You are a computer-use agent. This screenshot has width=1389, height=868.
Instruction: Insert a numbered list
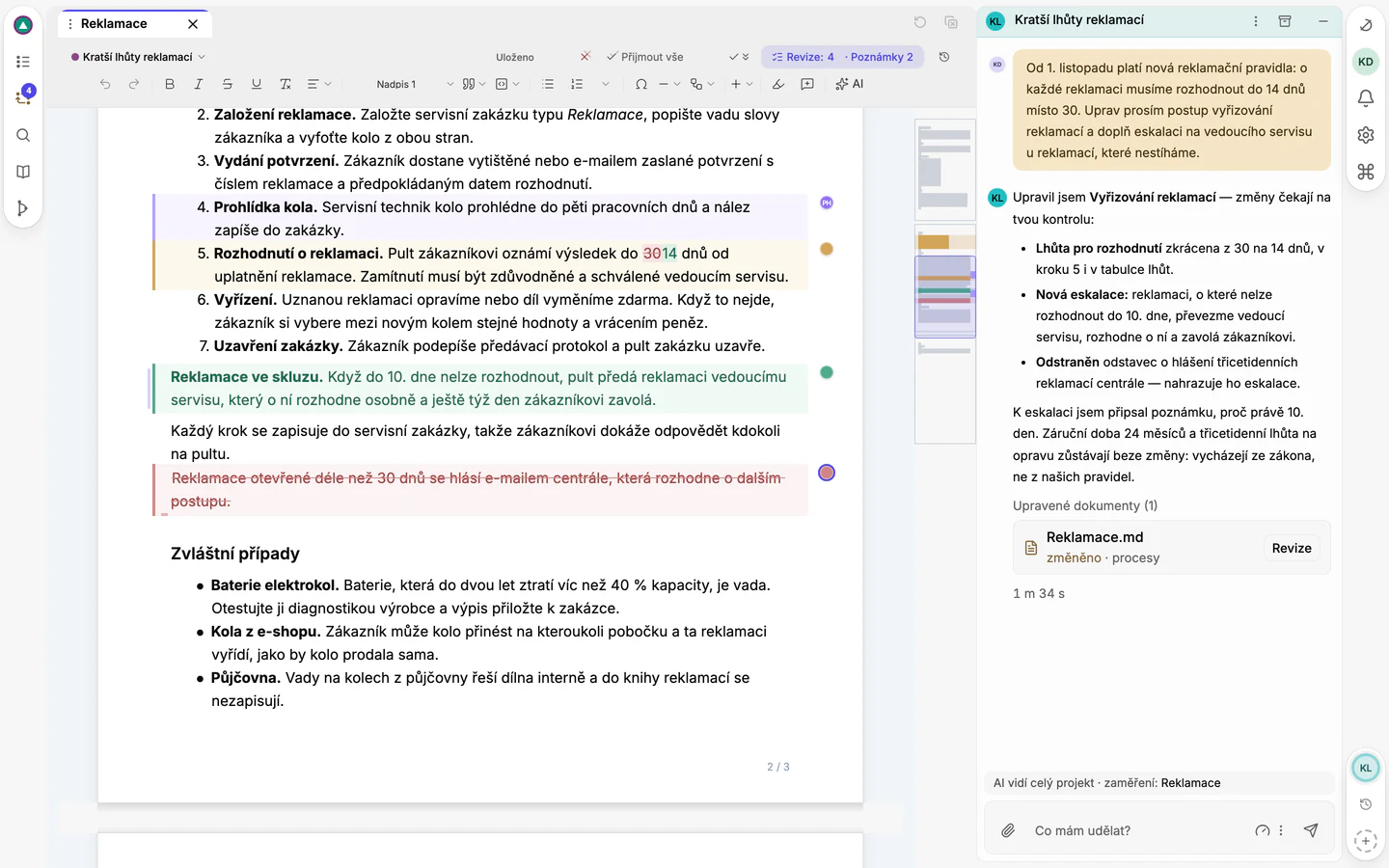577,84
